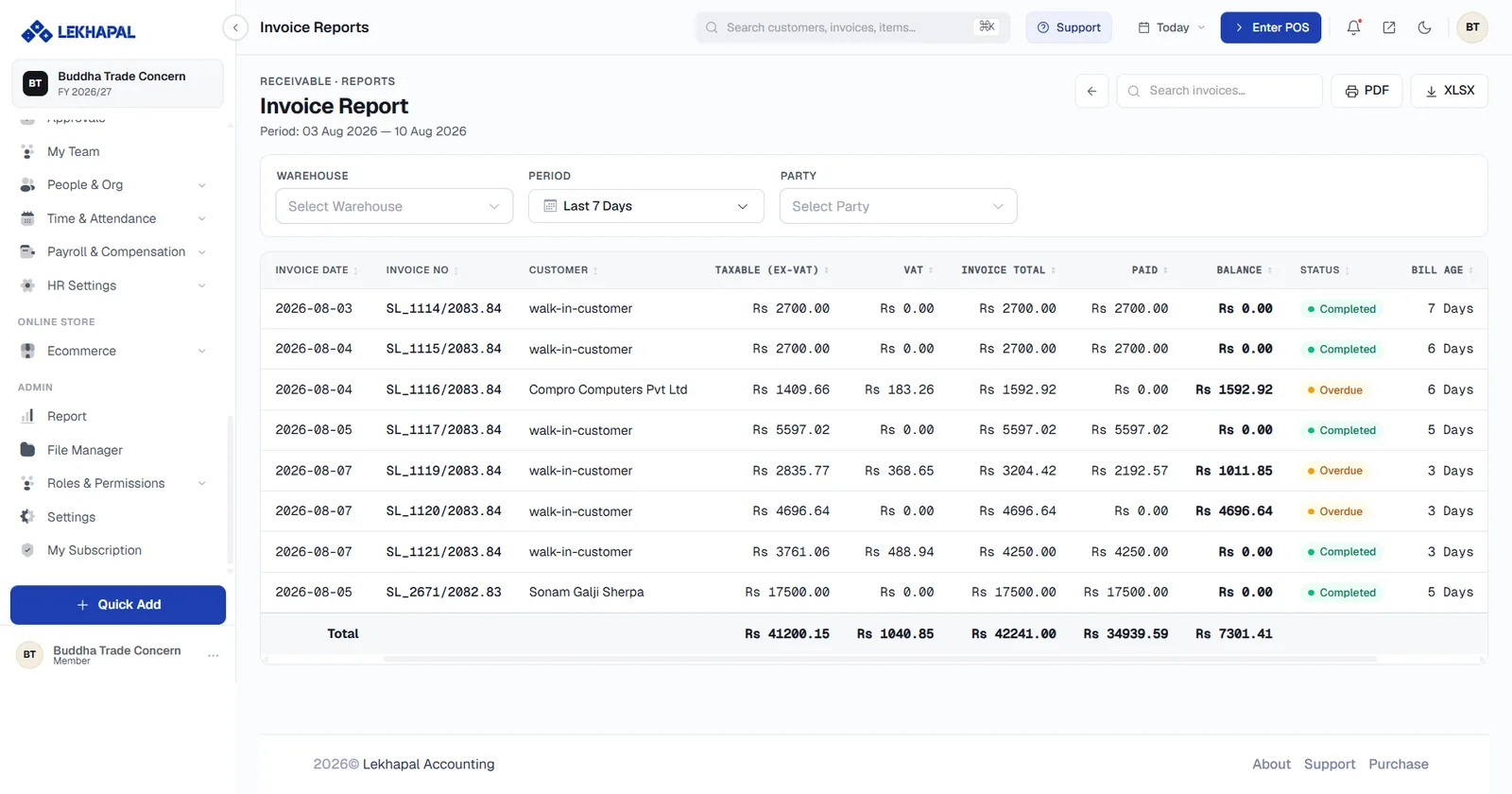Export the report as PDF

point(1366,91)
